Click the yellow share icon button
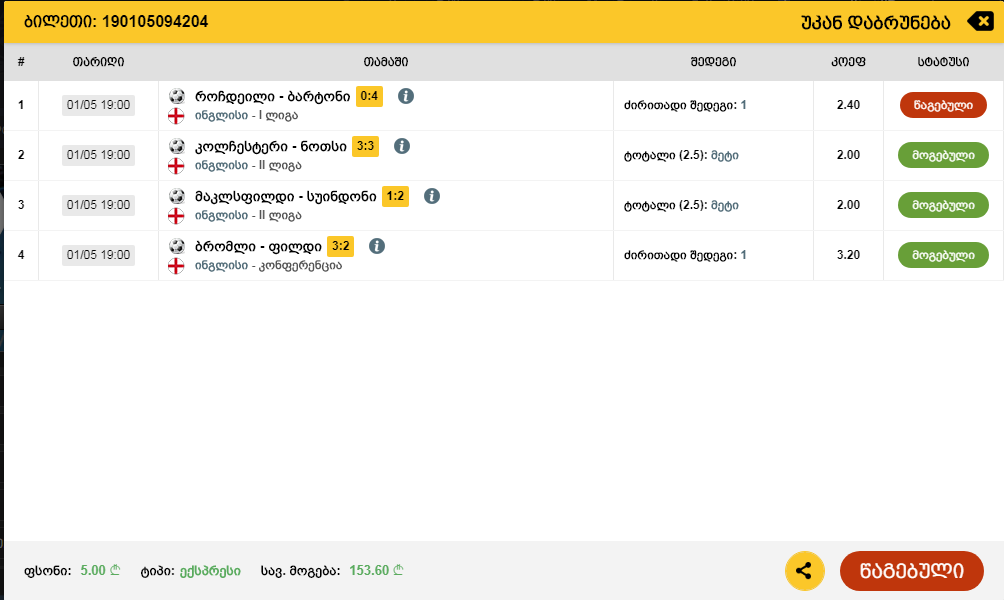The height and width of the screenshot is (600, 1004). pos(804,571)
